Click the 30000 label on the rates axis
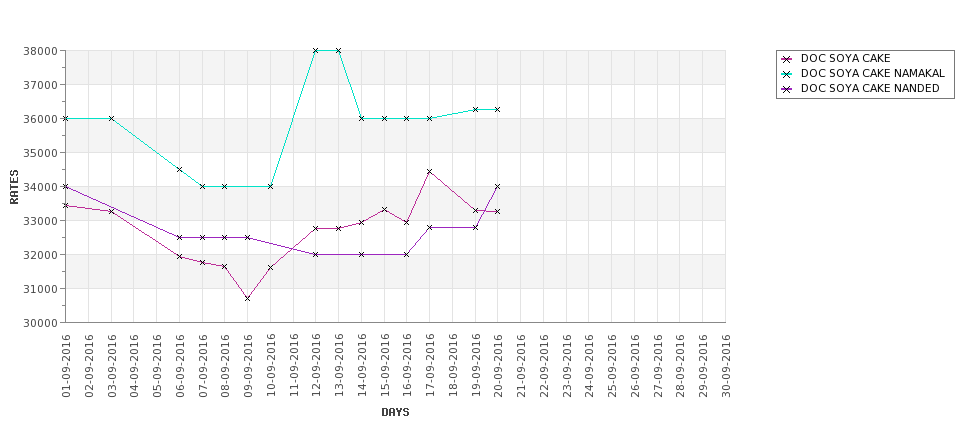Viewport: 975px width, 429px height. pos(44,323)
